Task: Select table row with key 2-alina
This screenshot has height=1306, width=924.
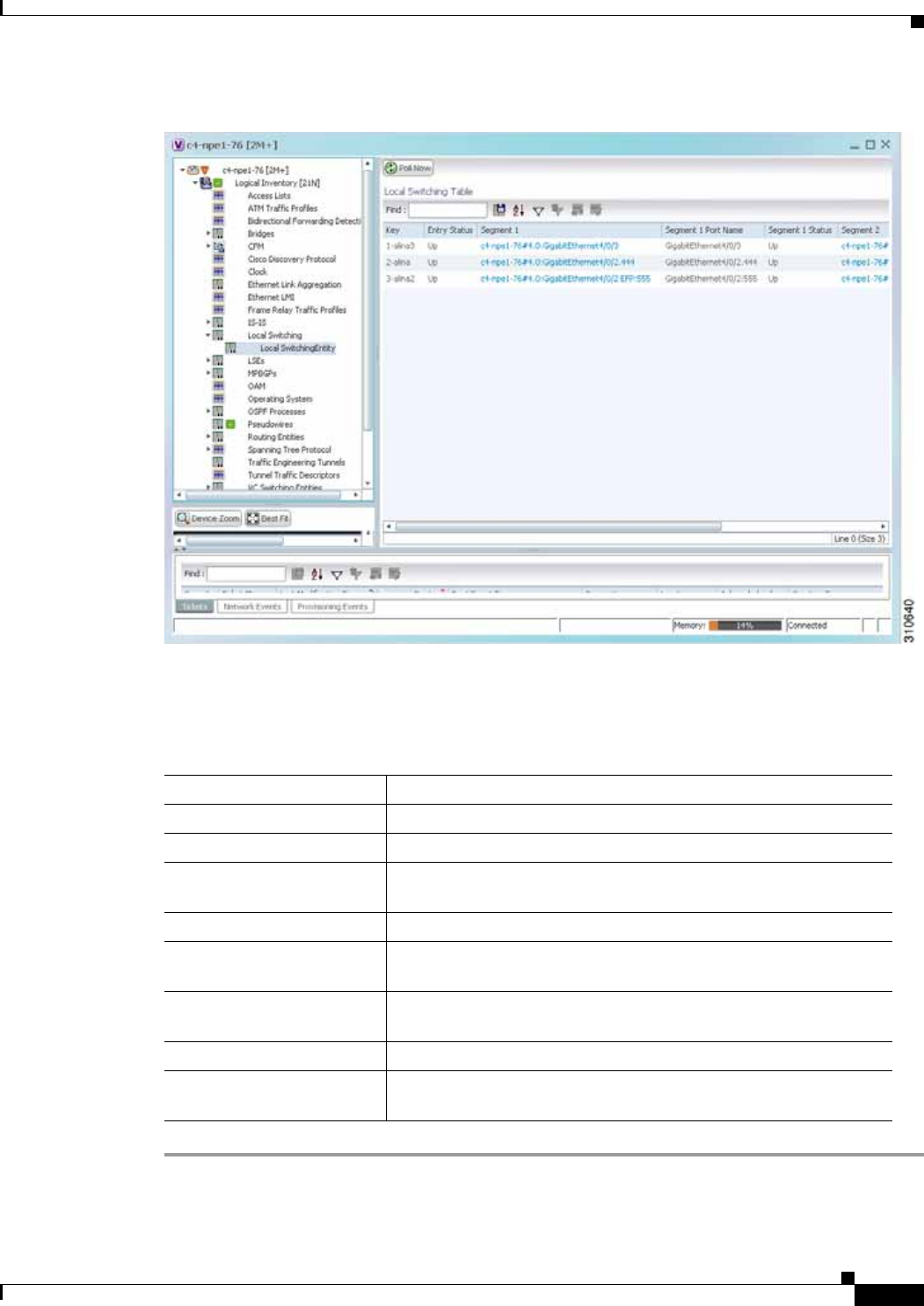Action: (636, 262)
